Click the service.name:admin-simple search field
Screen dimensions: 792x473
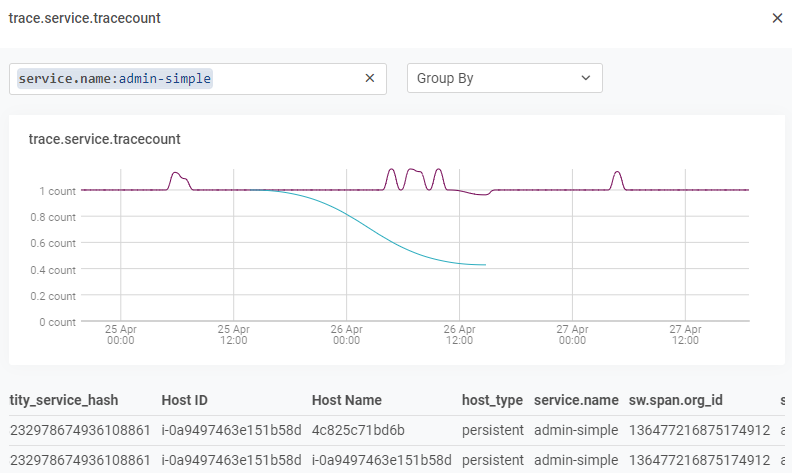point(190,78)
